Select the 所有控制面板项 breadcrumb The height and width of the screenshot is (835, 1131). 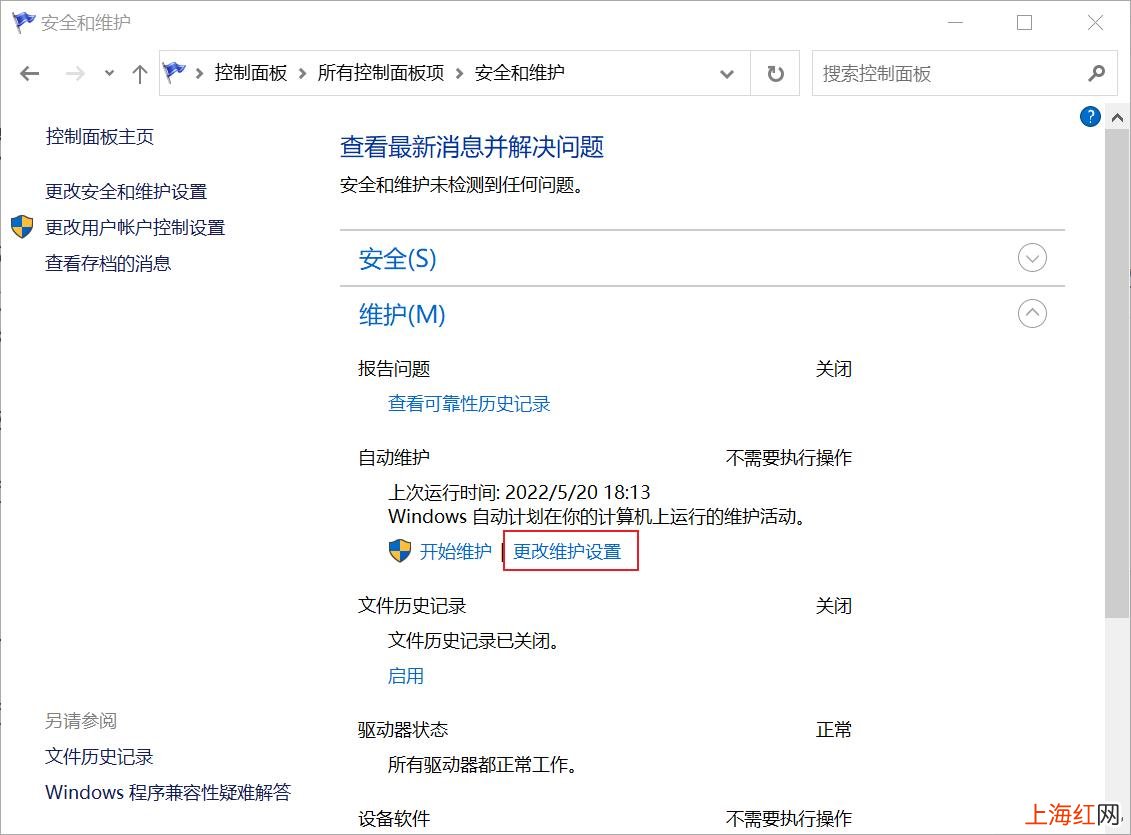(x=381, y=73)
